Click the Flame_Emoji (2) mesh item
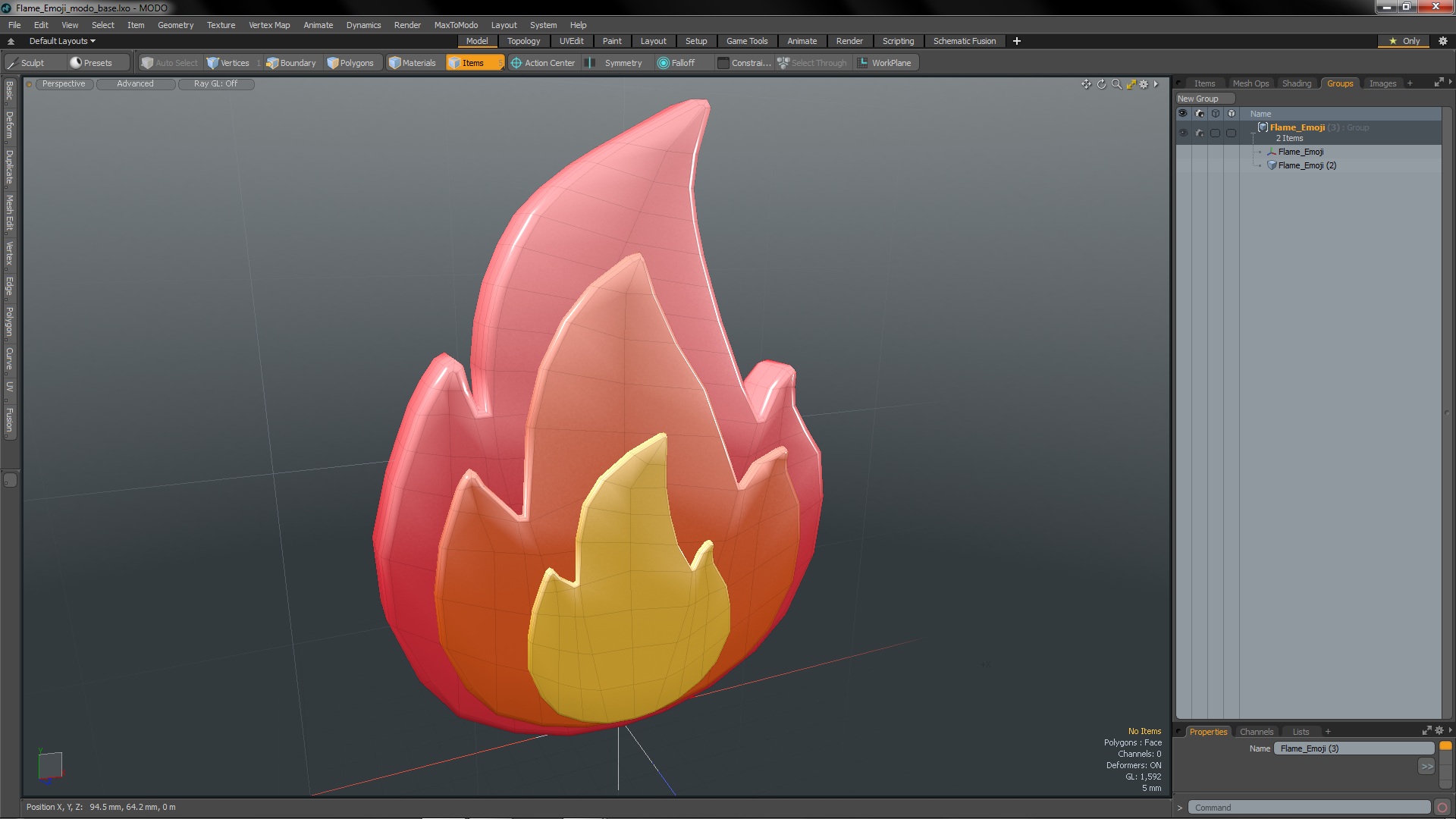The height and width of the screenshot is (819, 1456). tap(1307, 165)
